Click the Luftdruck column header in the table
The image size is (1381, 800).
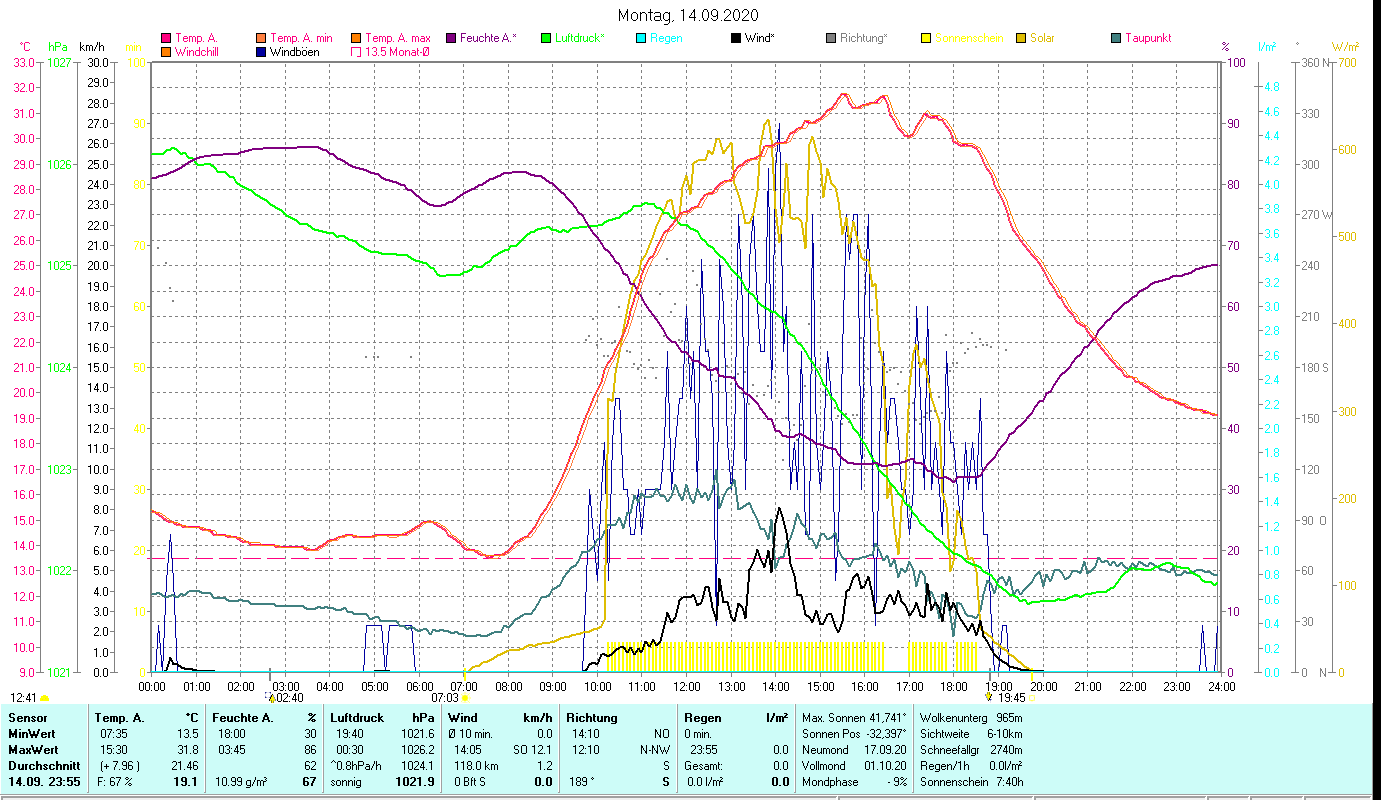(x=355, y=717)
